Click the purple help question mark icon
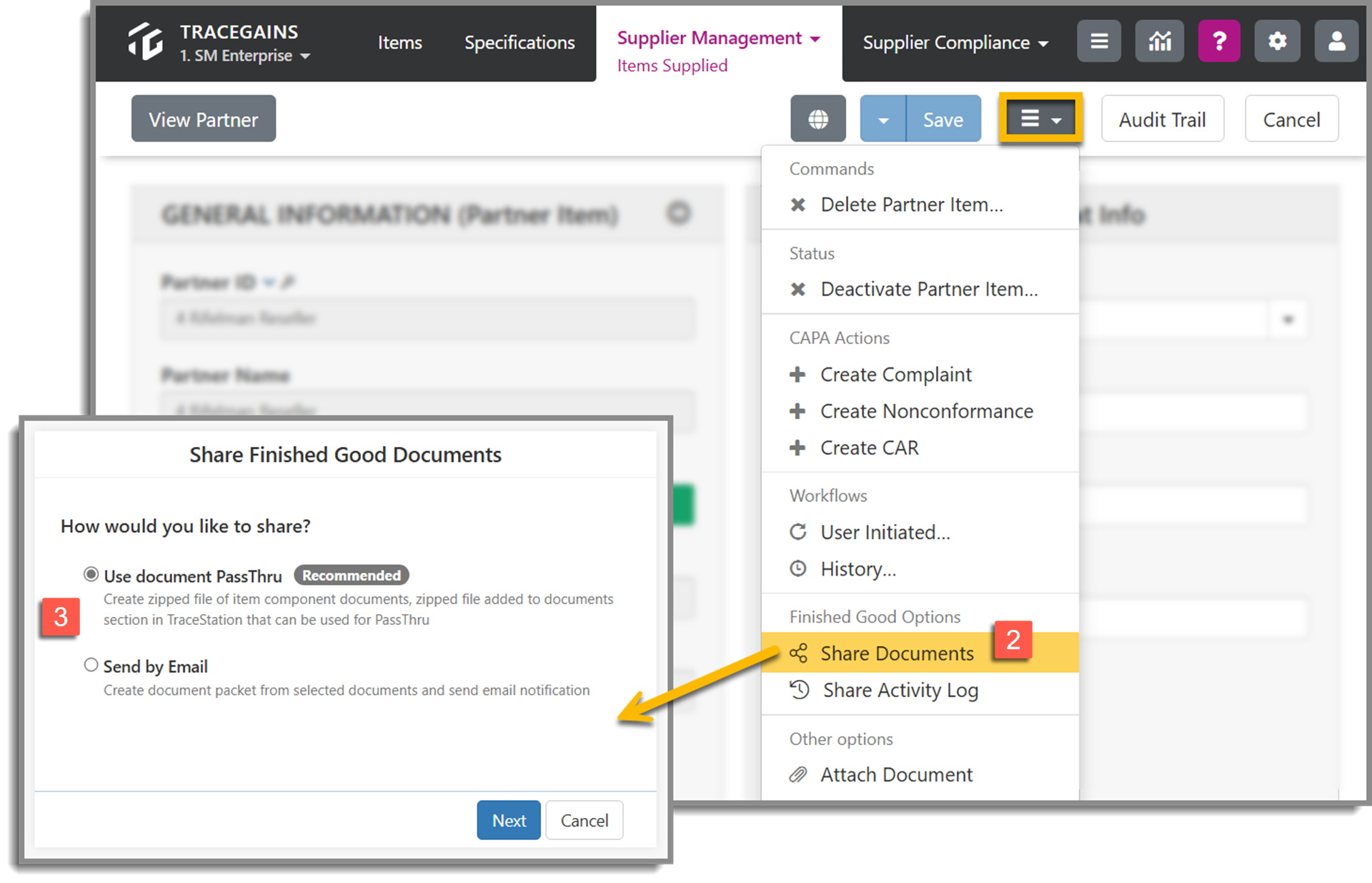This screenshot has height=883, width=1372. click(1219, 41)
